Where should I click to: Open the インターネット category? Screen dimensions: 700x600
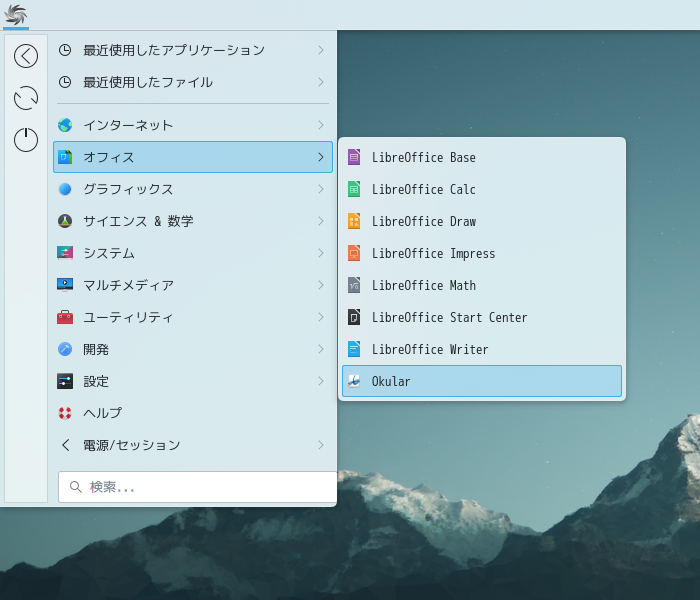click(x=193, y=125)
